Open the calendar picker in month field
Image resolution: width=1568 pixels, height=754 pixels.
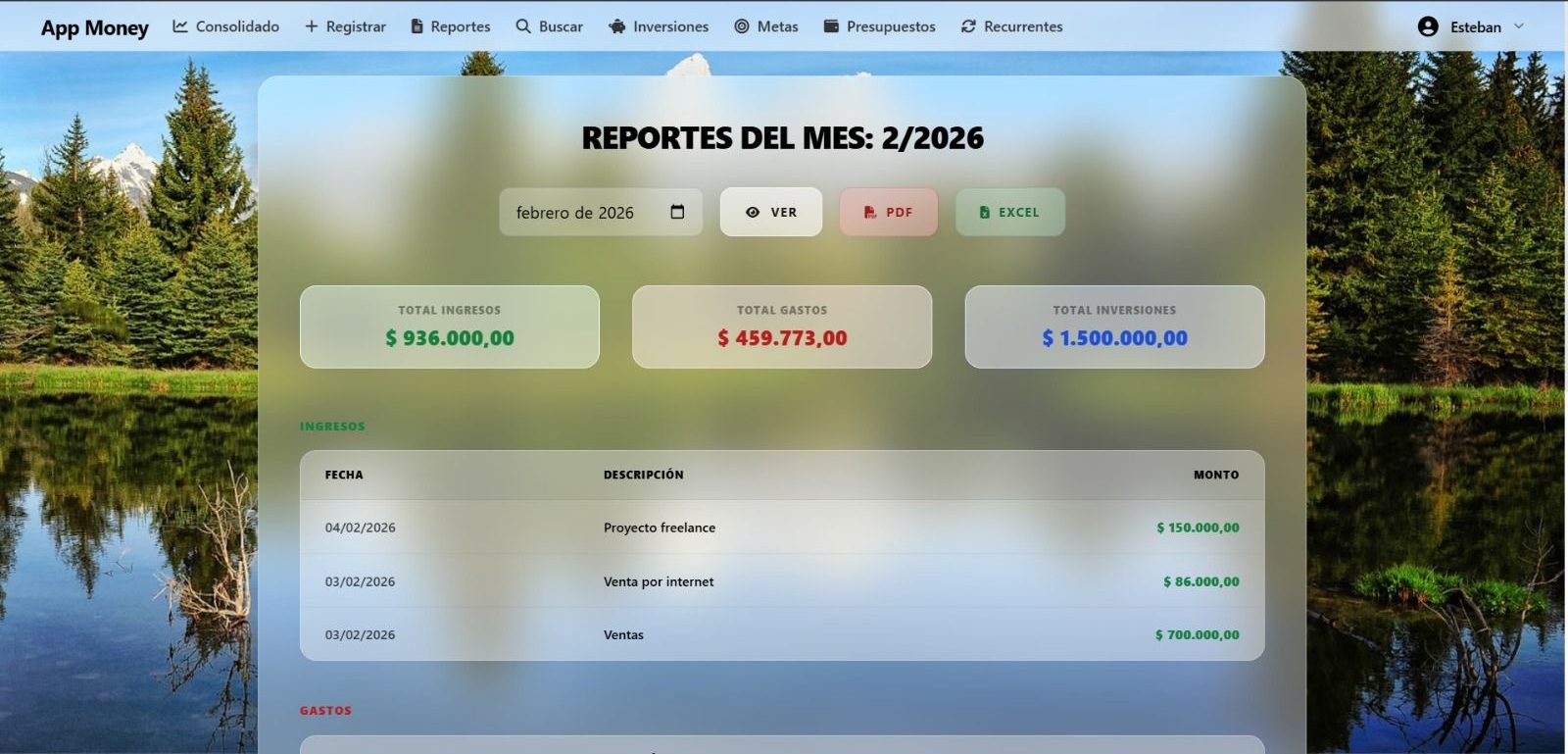[677, 212]
